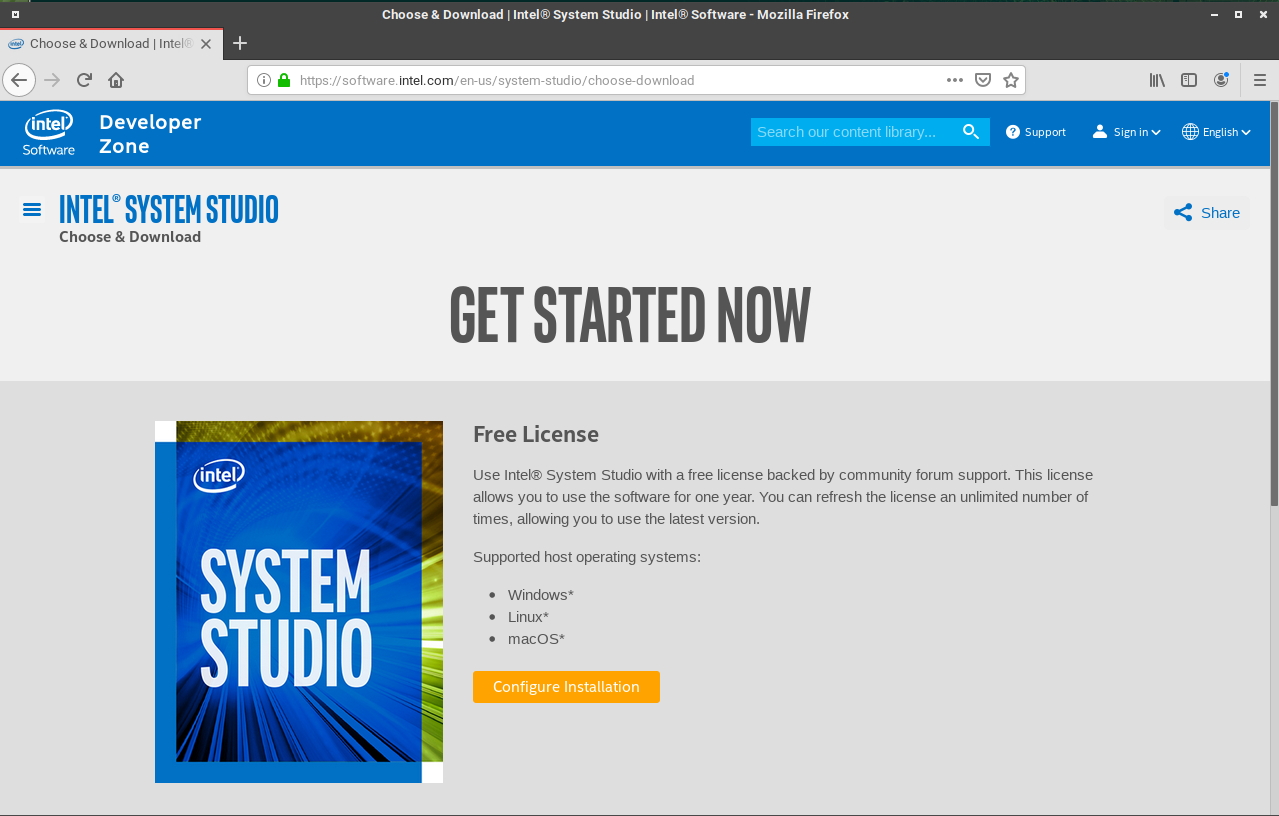
Task: Open page actions three-dot menu
Action: coord(955,80)
